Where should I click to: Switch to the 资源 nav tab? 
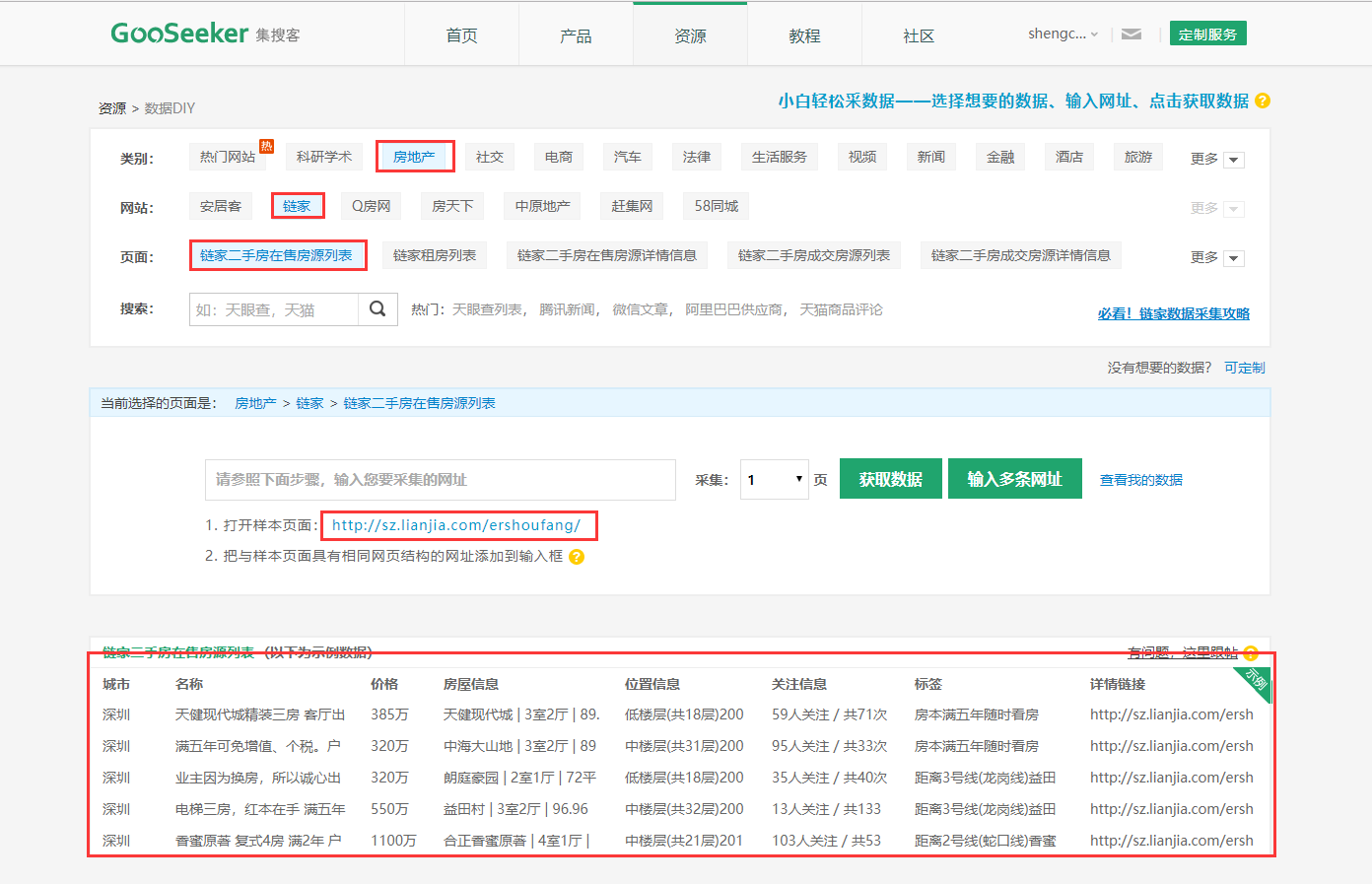(690, 35)
